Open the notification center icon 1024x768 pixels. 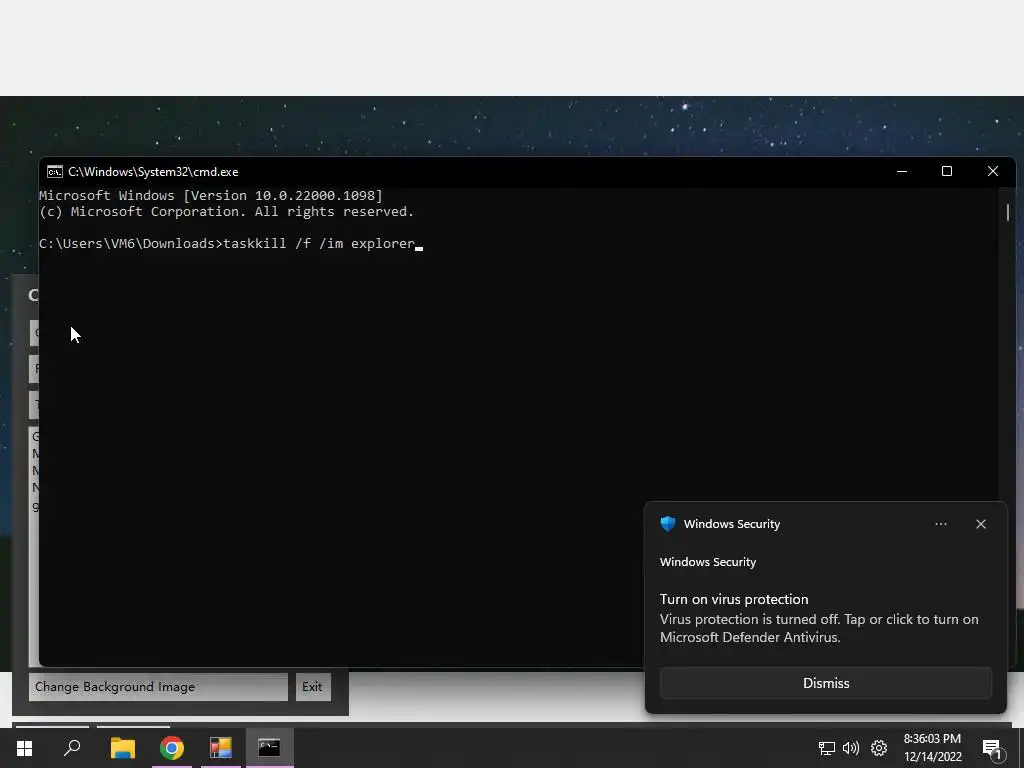[x=992, y=749]
